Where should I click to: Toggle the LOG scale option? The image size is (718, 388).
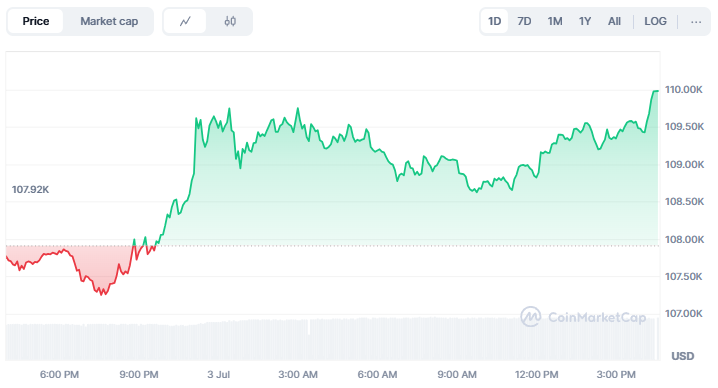(x=655, y=22)
